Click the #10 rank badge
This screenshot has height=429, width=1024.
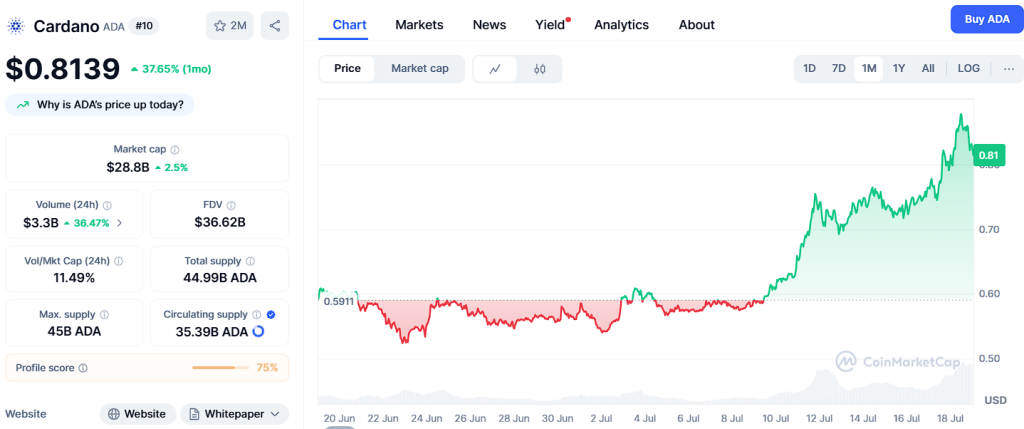click(143, 26)
